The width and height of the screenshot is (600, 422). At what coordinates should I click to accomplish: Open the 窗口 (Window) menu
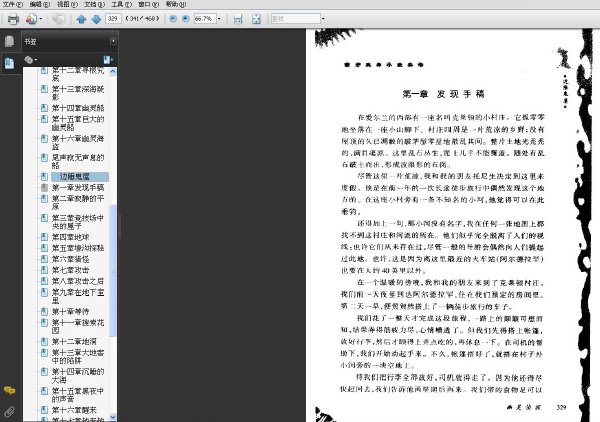[149, 4]
